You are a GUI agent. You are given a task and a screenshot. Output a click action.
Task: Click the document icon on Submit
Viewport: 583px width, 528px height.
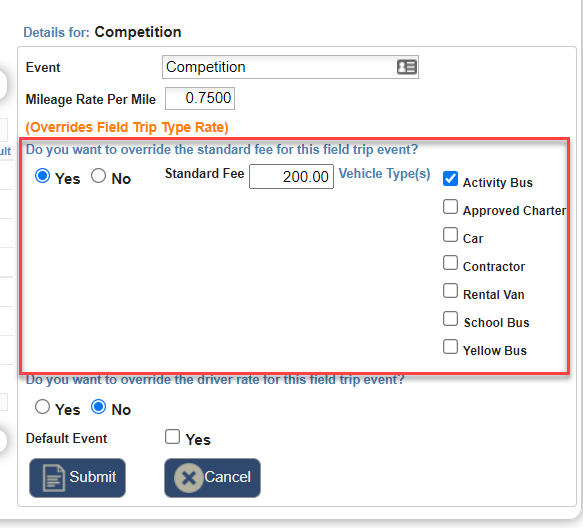click(x=54, y=478)
